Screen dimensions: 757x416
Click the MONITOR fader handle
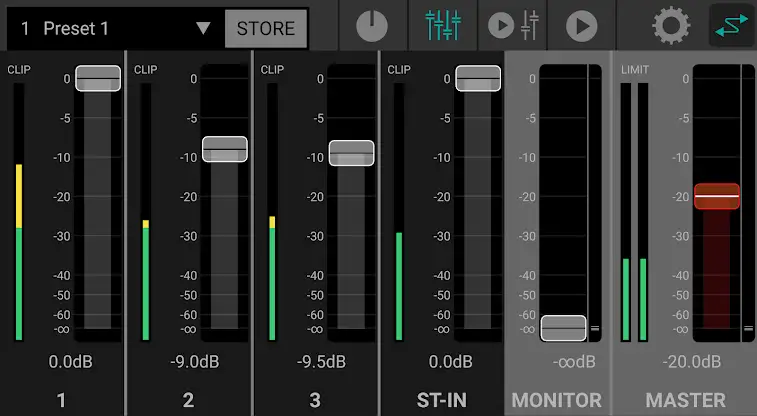(x=563, y=328)
